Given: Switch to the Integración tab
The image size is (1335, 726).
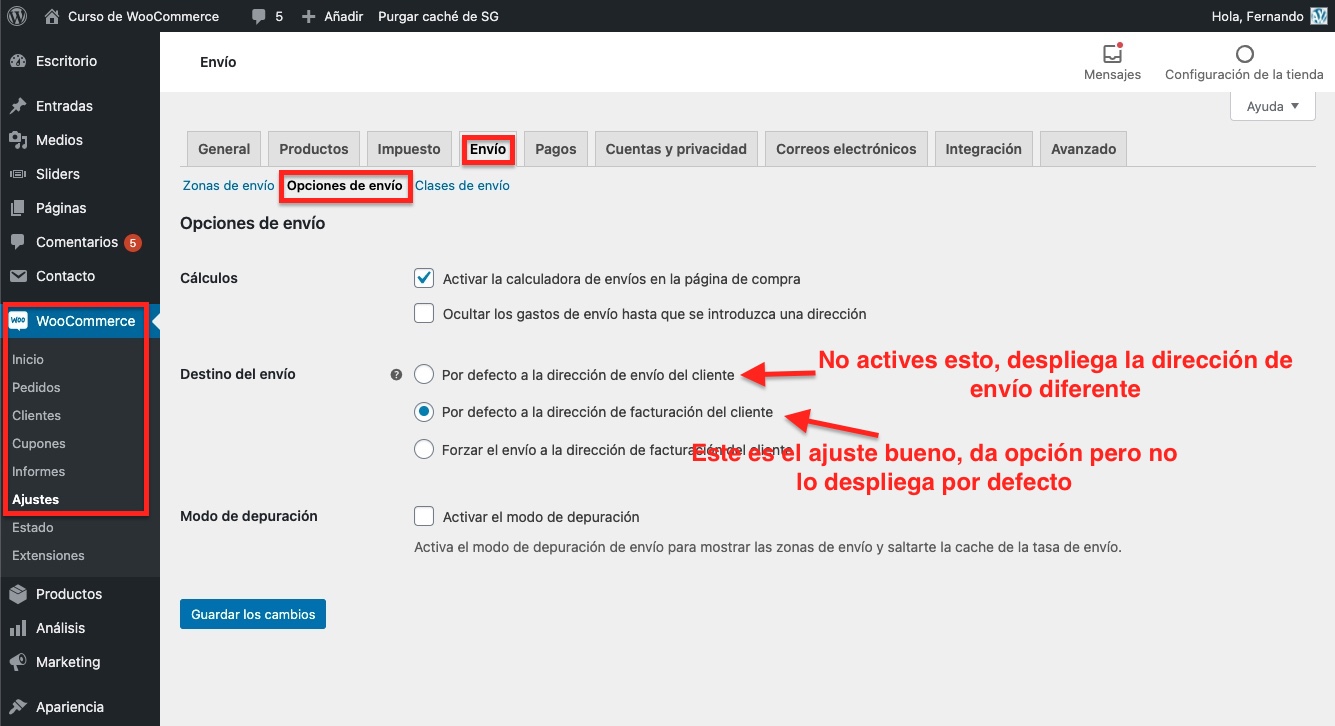Looking at the screenshot, I should (x=984, y=149).
